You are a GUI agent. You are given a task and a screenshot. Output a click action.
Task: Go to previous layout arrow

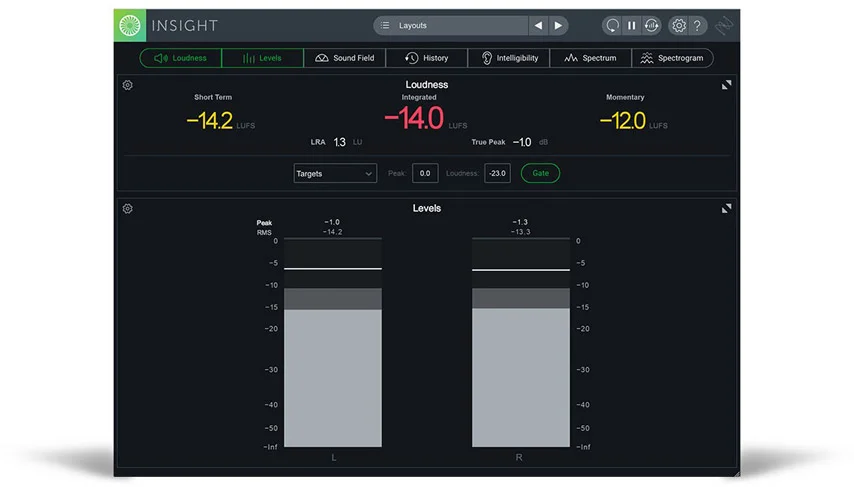538,25
